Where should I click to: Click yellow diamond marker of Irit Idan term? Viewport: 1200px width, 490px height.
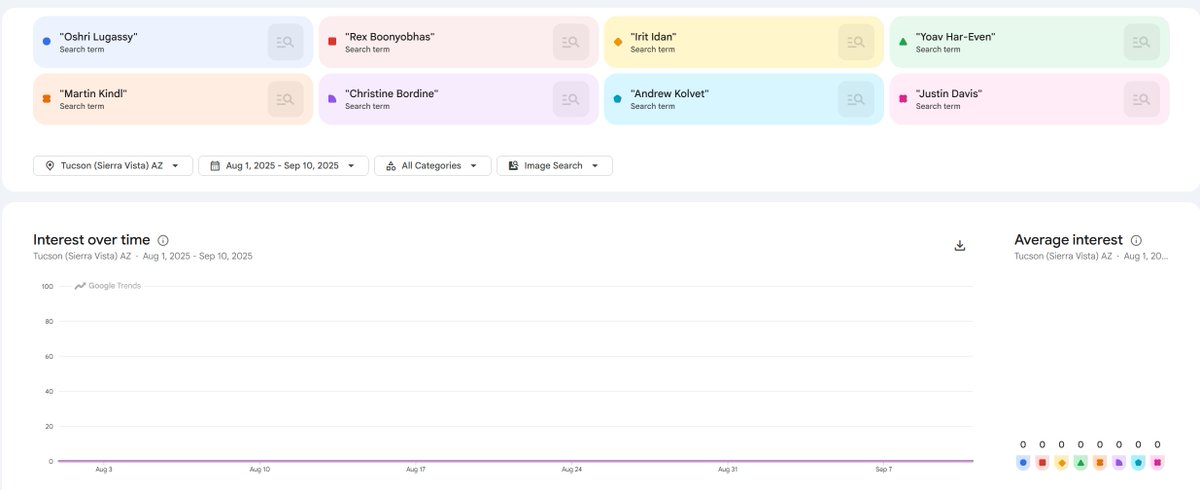pos(618,42)
